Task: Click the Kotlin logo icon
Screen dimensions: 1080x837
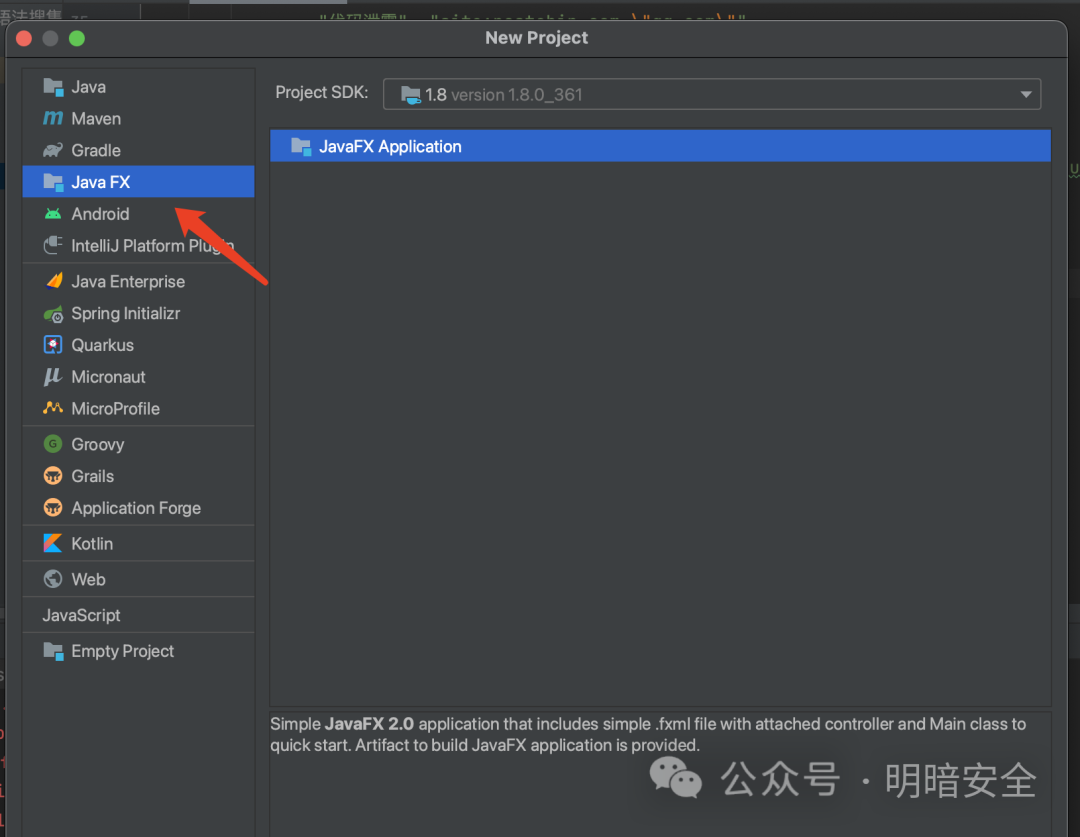Action: [x=53, y=544]
